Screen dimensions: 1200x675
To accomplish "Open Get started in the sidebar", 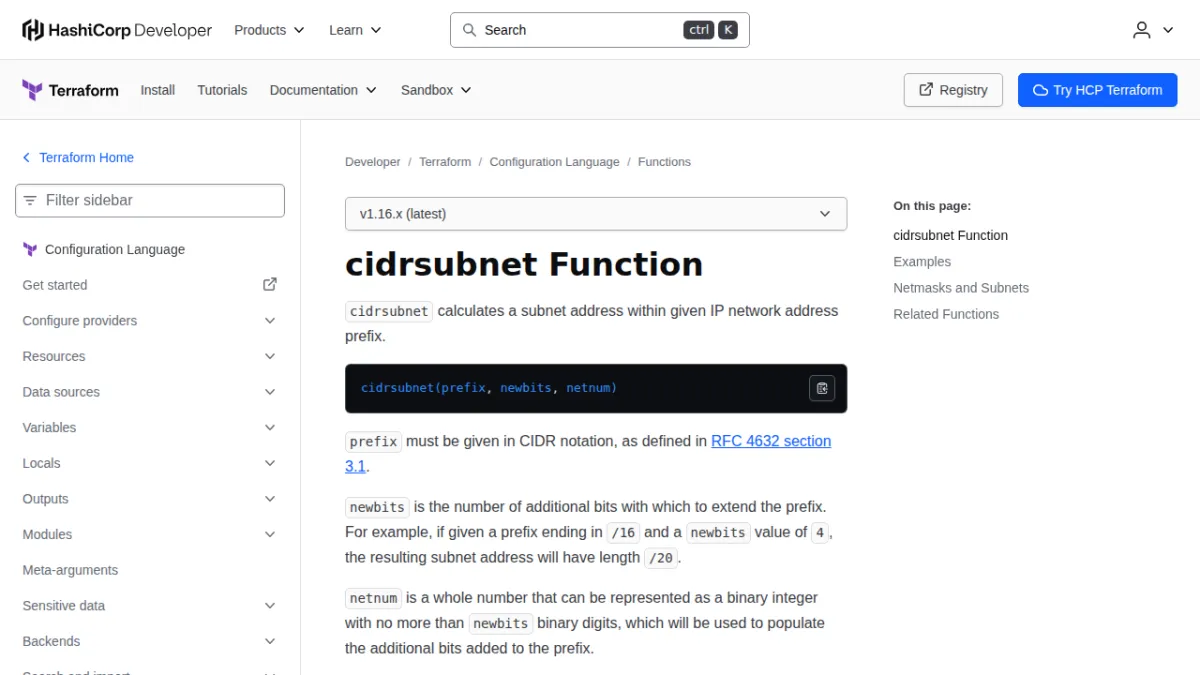I will tap(55, 285).
